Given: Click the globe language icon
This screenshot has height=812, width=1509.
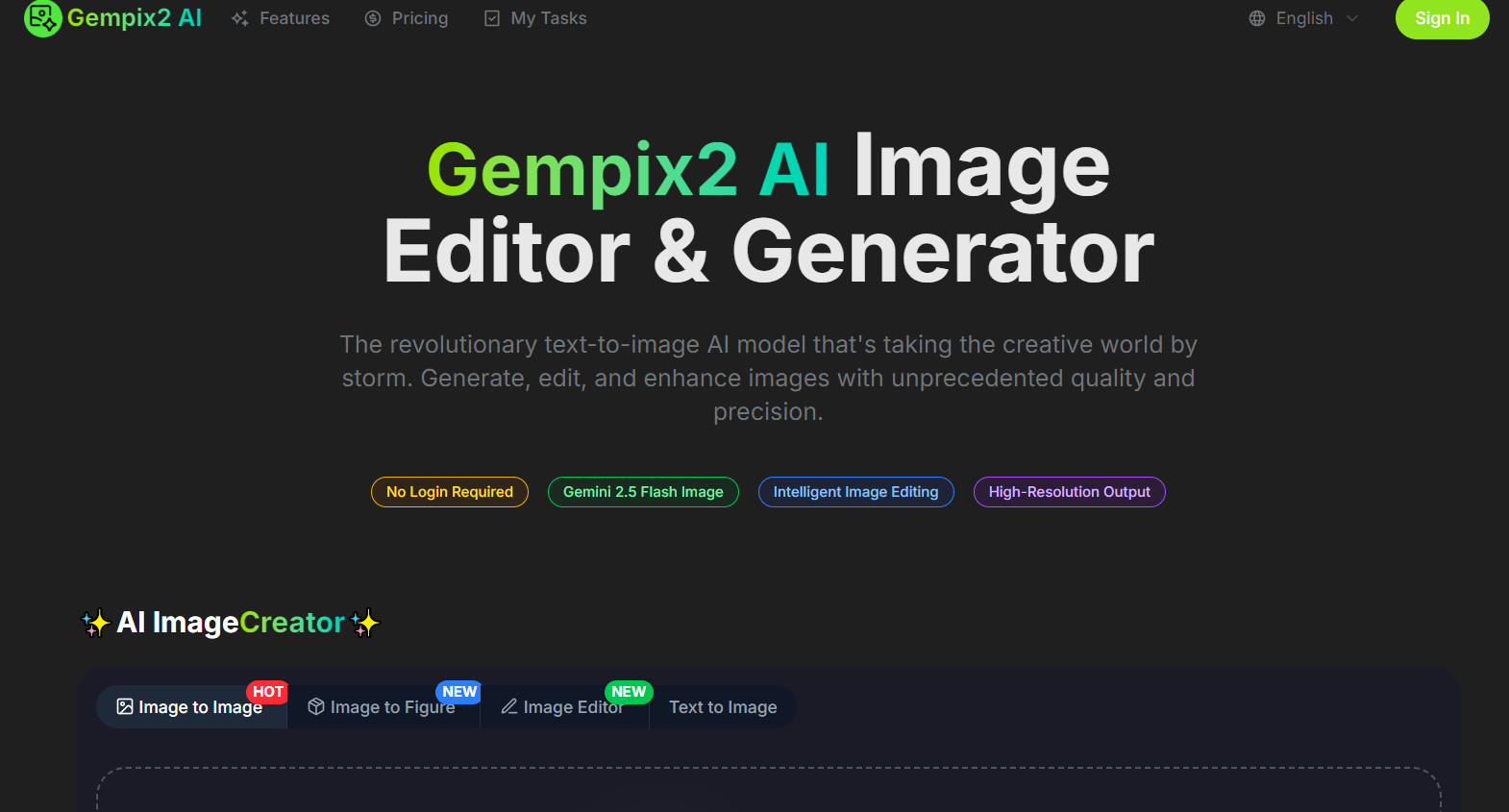Looking at the screenshot, I should [1257, 18].
